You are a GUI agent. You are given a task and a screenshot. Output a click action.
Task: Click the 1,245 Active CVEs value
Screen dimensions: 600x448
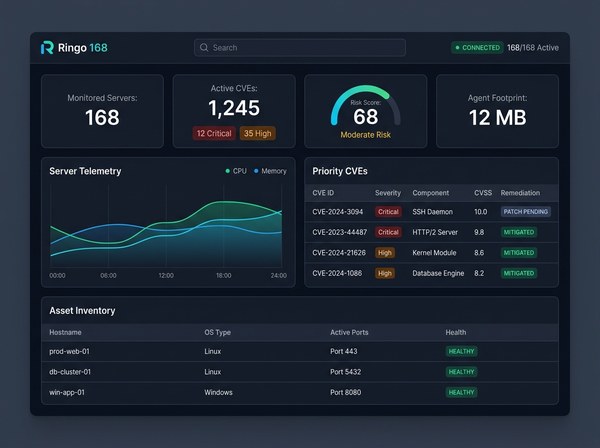[234, 108]
